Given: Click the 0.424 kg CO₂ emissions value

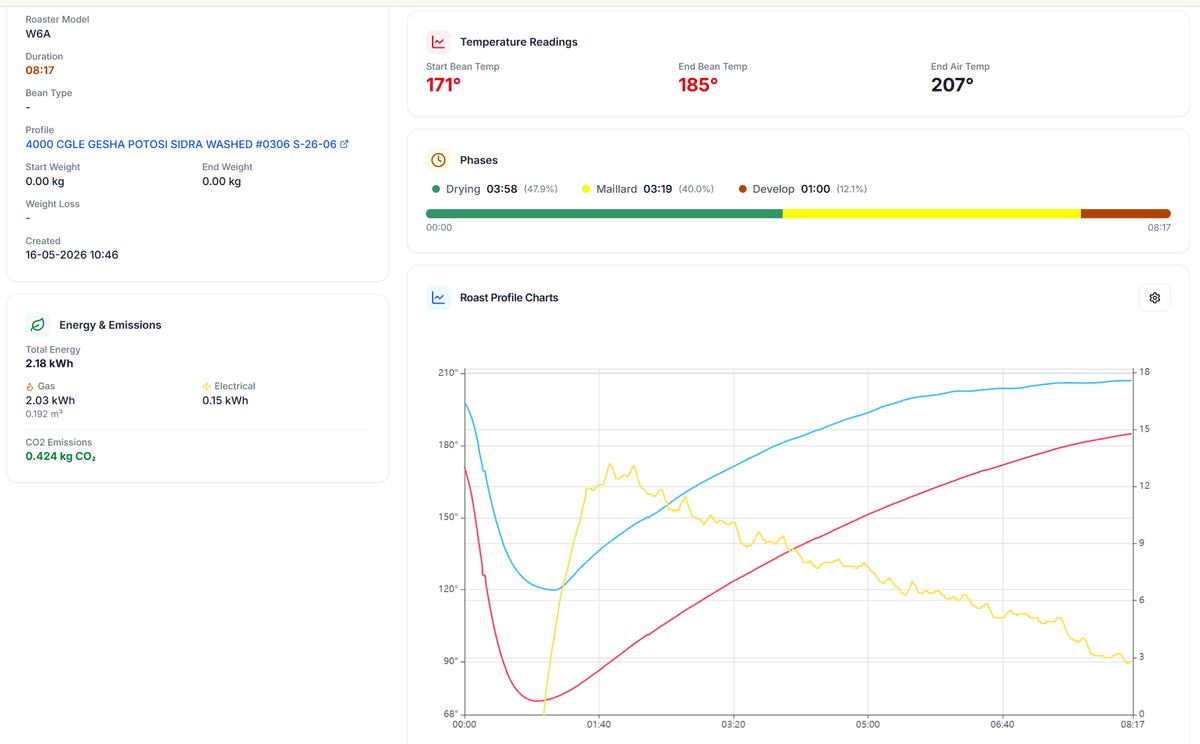Looking at the screenshot, I should click(x=61, y=457).
